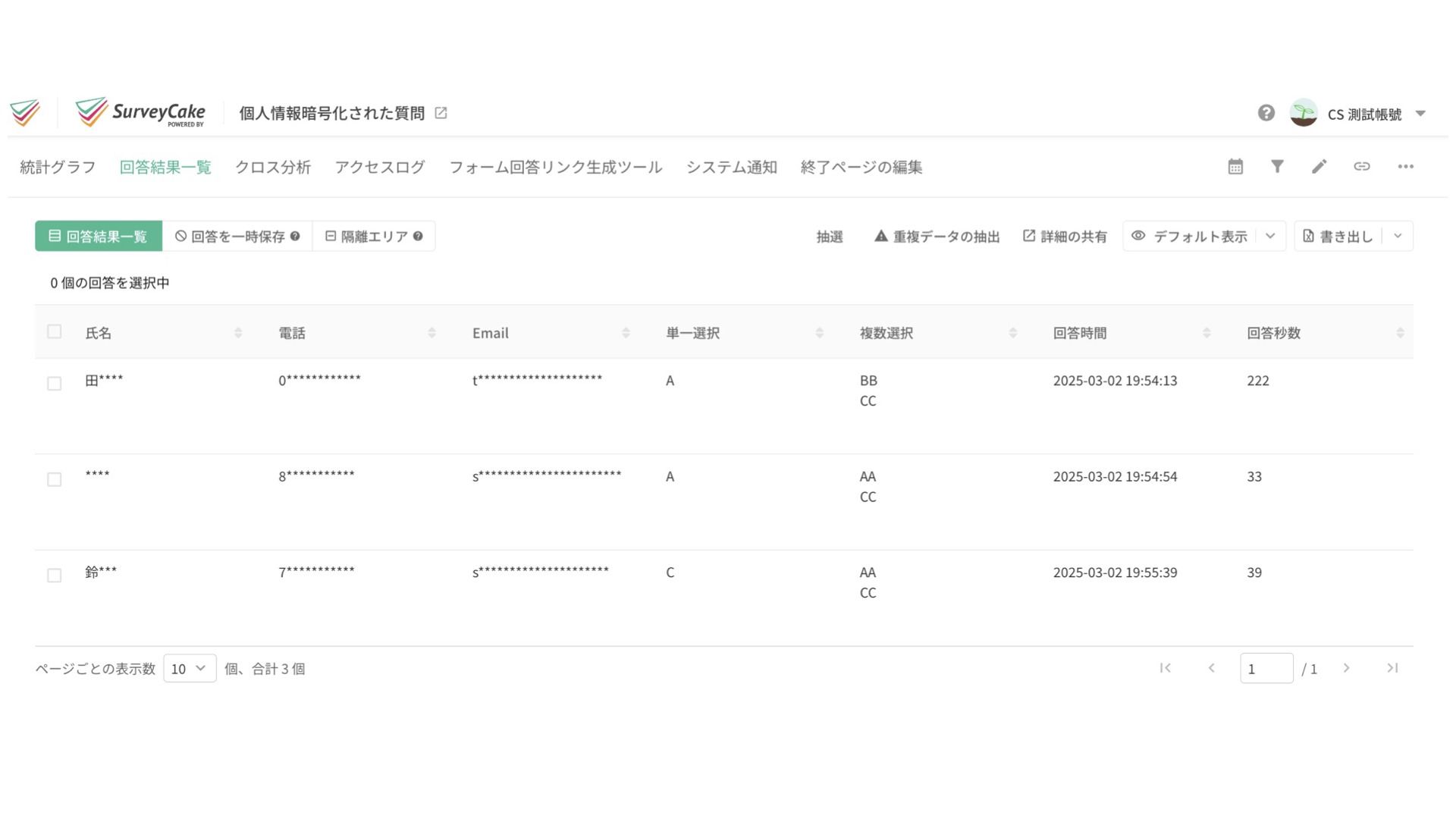Click 詳細の共有 button

[1065, 237]
